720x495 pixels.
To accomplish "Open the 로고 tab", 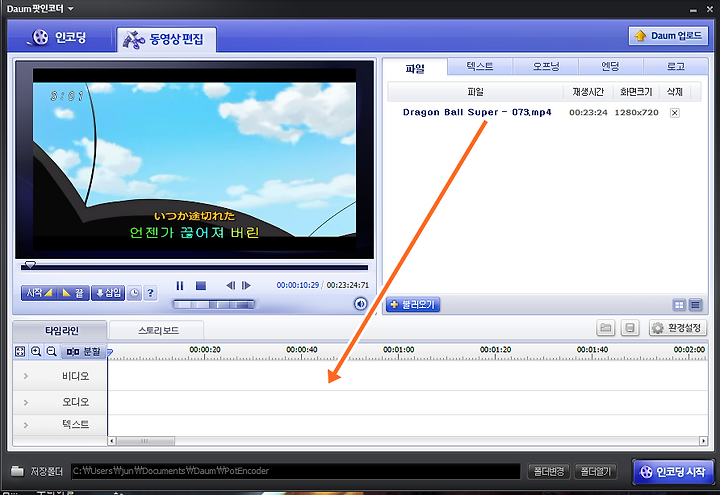I will [x=675, y=67].
